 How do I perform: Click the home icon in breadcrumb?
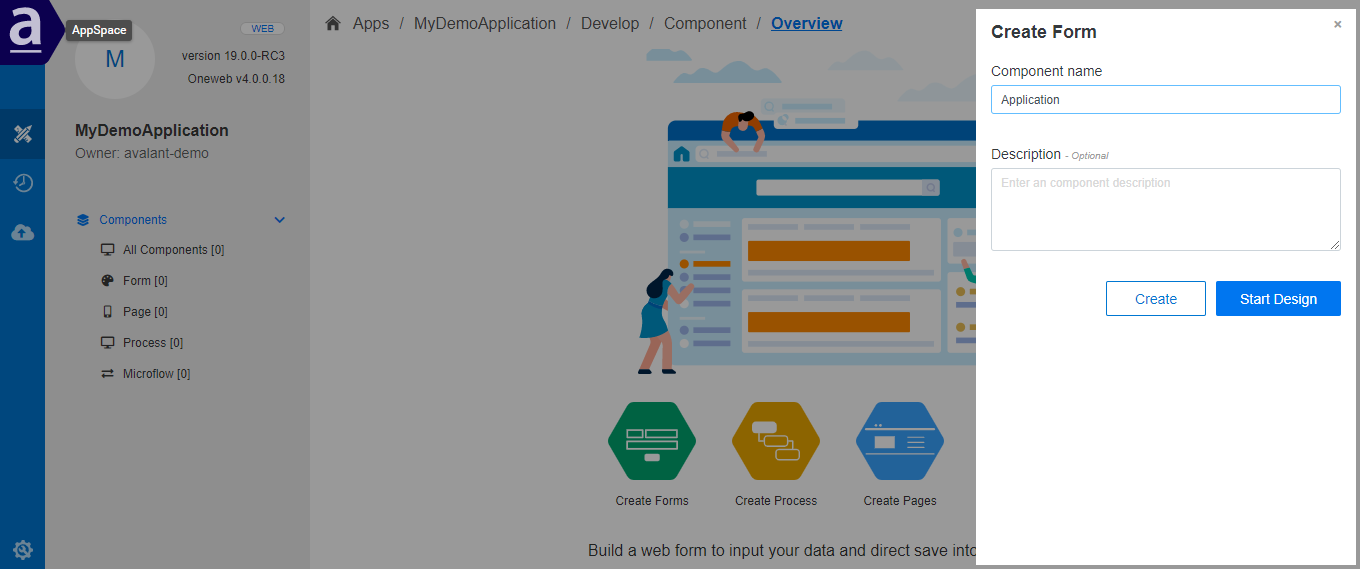coord(333,23)
